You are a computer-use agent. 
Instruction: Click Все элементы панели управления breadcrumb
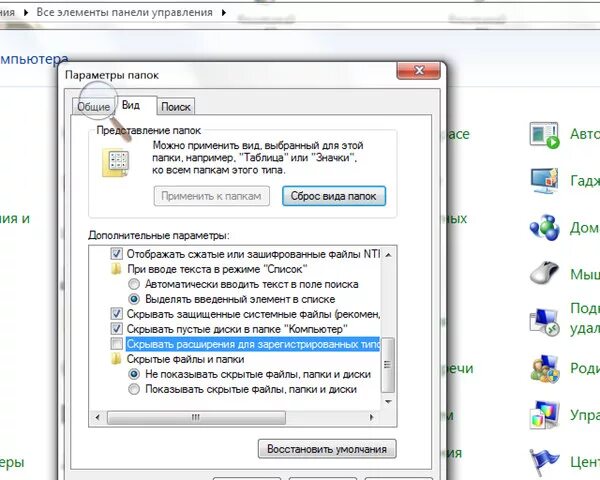click(x=124, y=12)
